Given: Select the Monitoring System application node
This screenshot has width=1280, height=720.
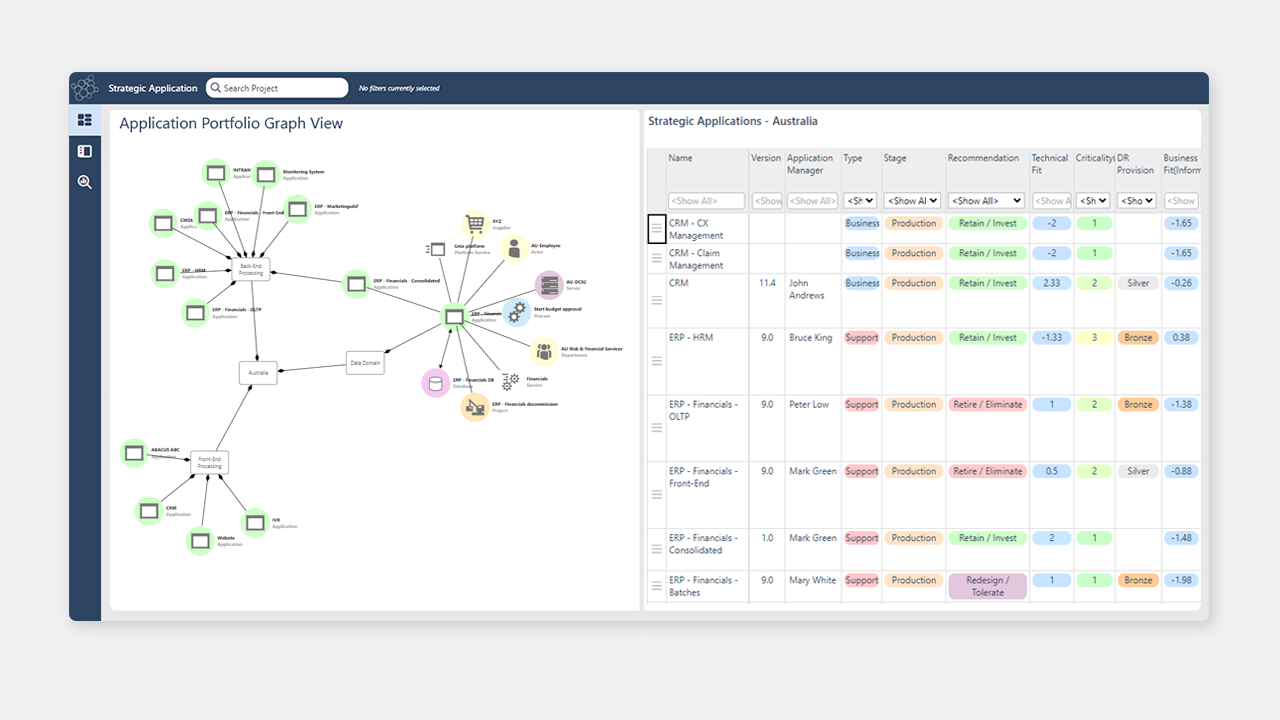Looking at the screenshot, I should (265, 174).
